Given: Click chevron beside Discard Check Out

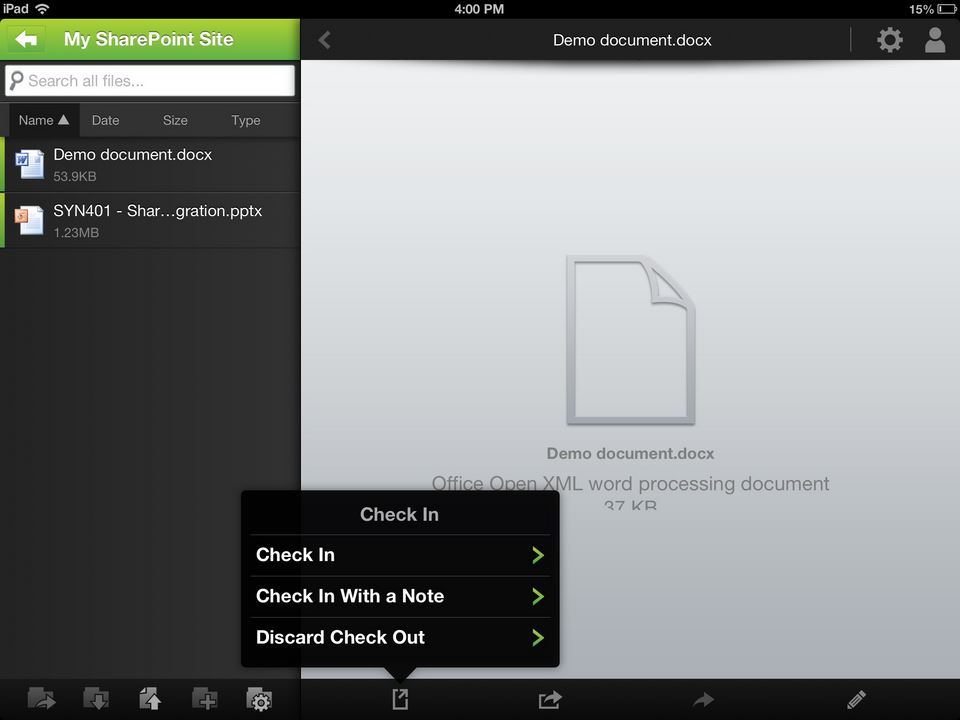Looking at the screenshot, I should [x=538, y=637].
